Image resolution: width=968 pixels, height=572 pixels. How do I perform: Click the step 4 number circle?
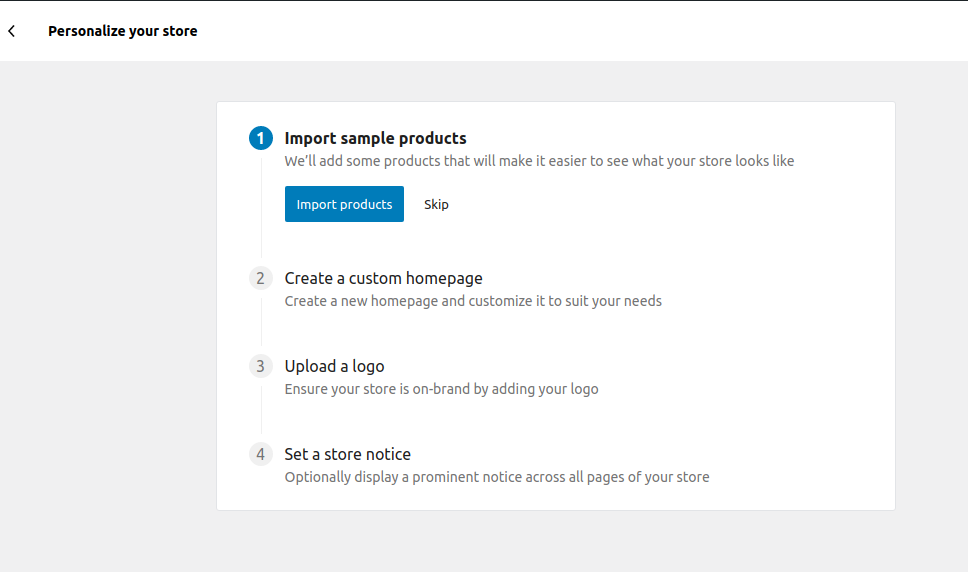tap(261, 455)
